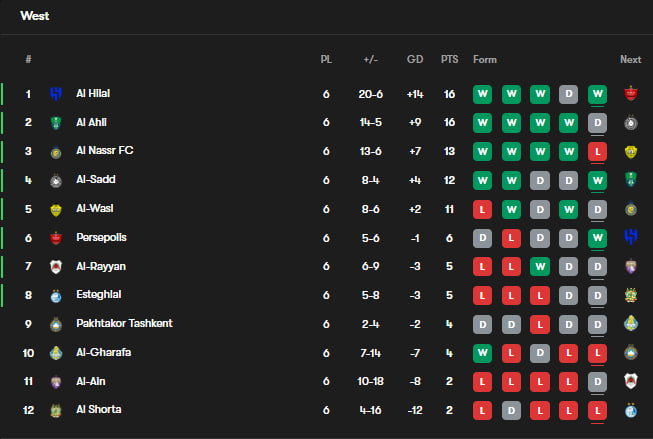Click the Persepolis red crest icon
This screenshot has height=439, width=653.
[56, 238]
